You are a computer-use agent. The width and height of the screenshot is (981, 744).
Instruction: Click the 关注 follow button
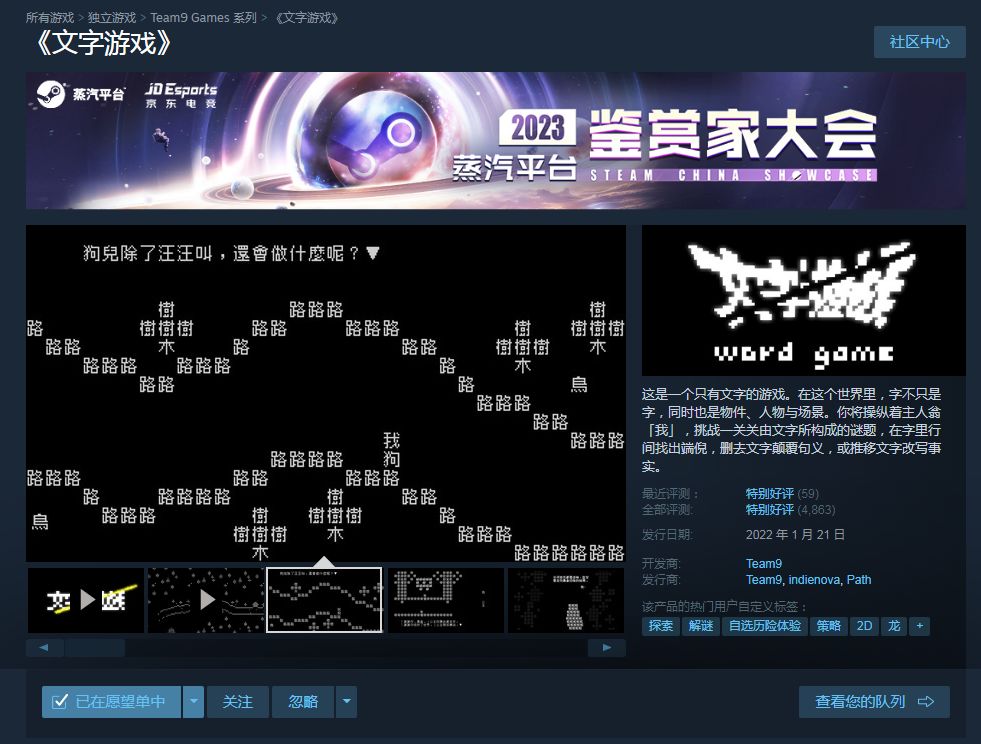238,701
